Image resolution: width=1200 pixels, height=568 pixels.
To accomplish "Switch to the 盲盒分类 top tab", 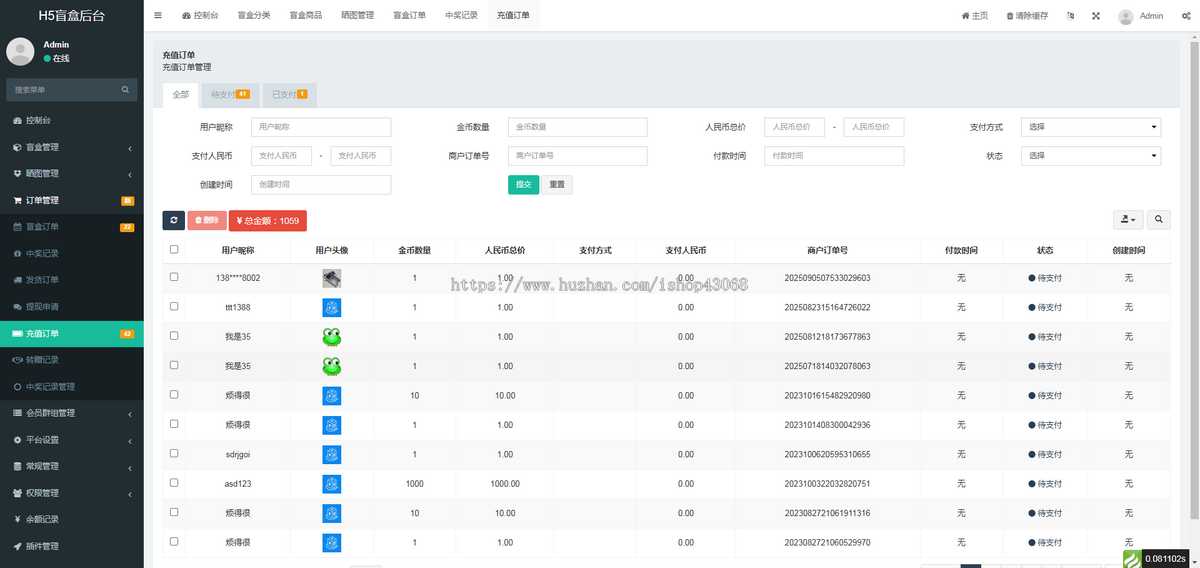I will click(254, 16).
